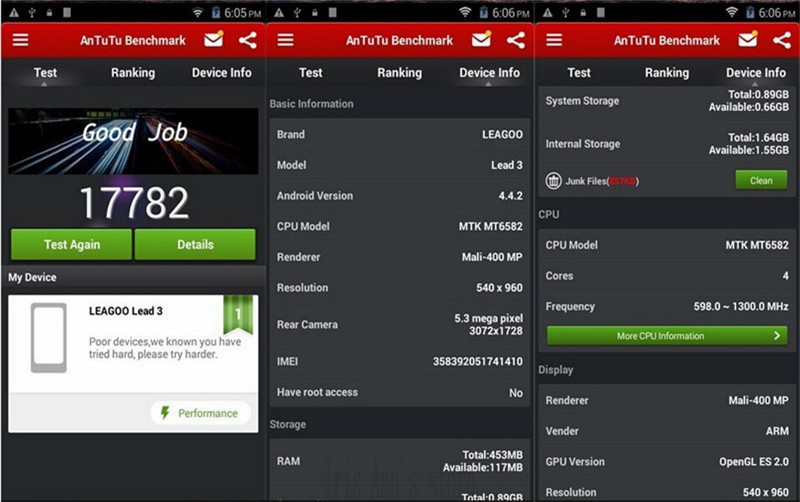Open hamburger menu on Basic Information screen
This screenshot has height=502, width=800.
tap(286, 41)
